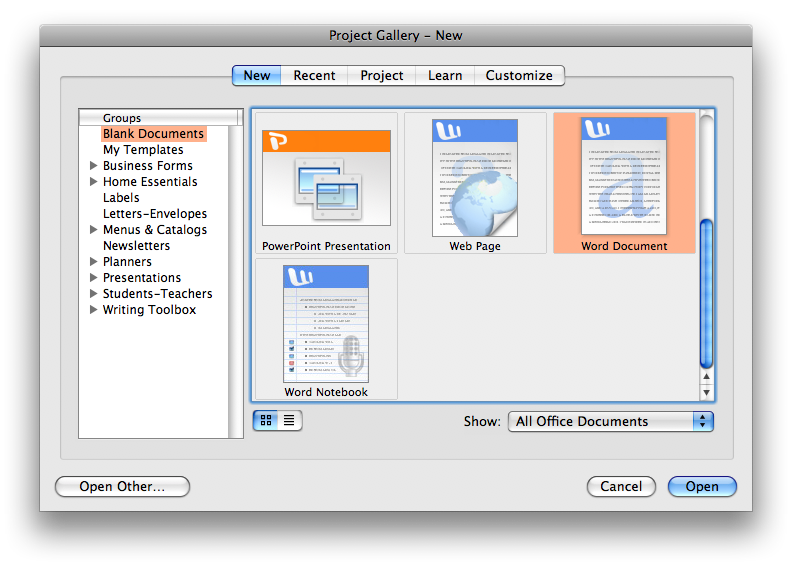792x566 pixels.
Task: Click the blue Open button
Action: 702,486
